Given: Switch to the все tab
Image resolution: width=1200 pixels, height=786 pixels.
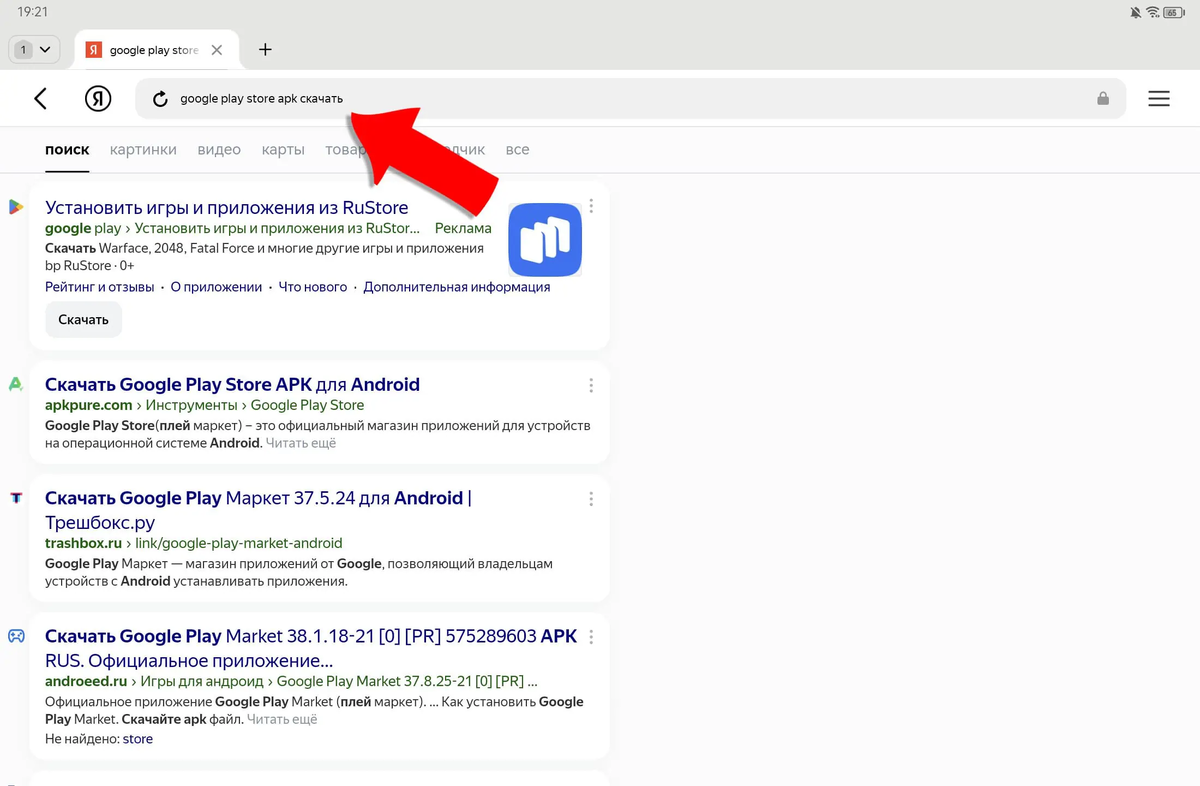Looking at the screenshot, I should click(517, 150).
